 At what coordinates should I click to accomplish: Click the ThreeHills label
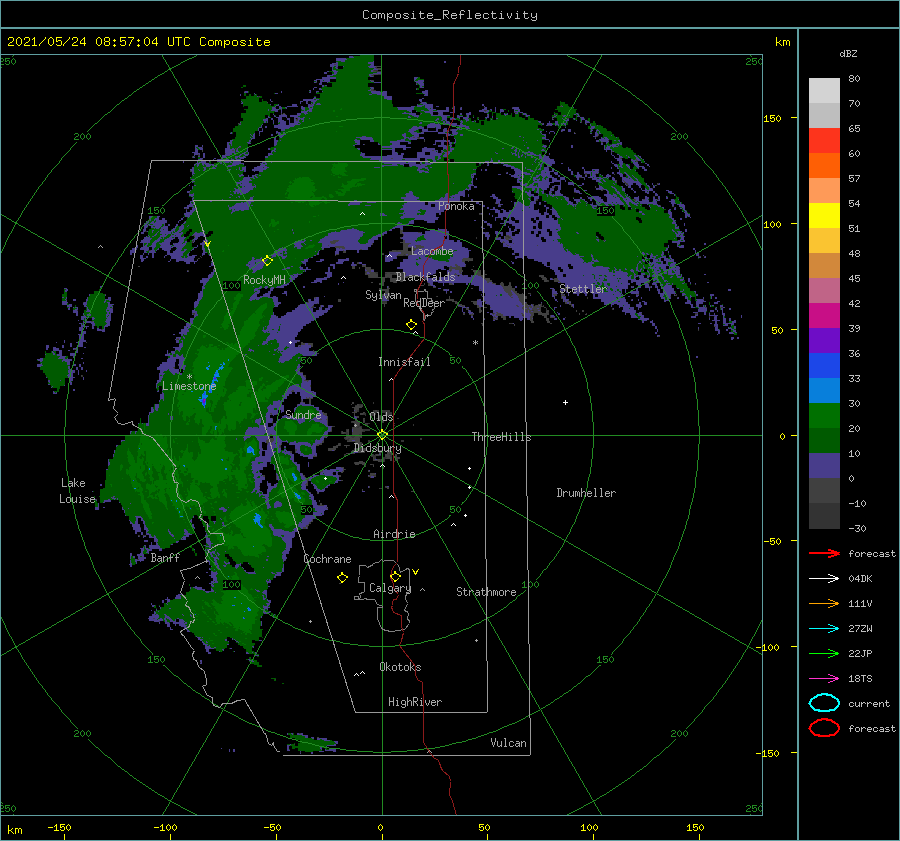pyautogui.click(x=501, y=437)
